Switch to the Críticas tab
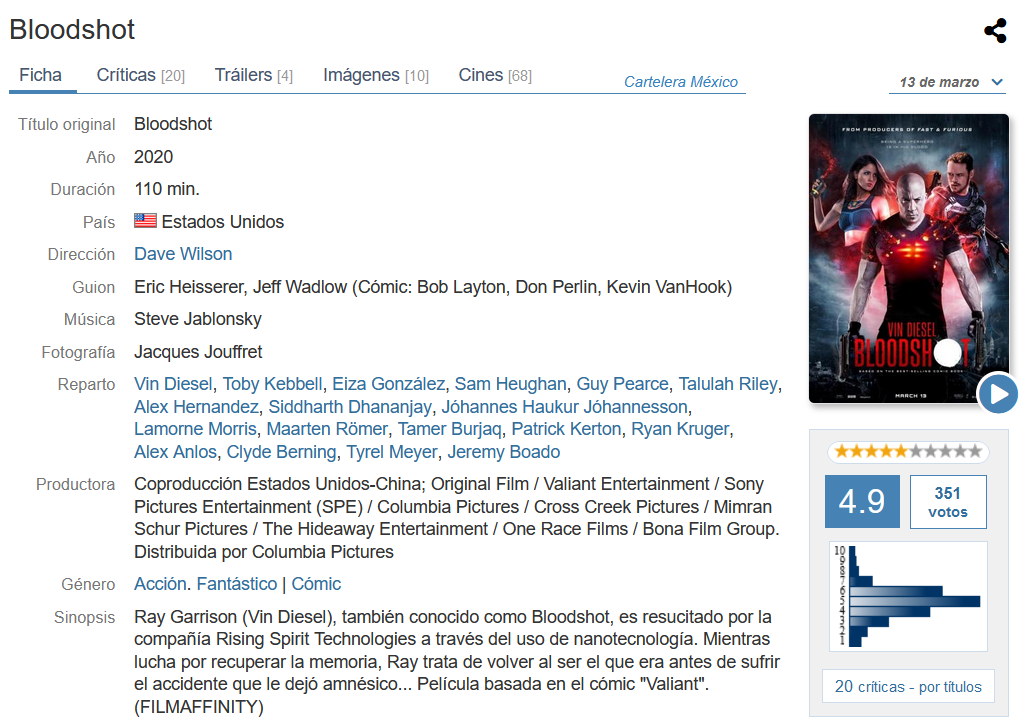This screenshot has height=723, width=1024. click(140, 75)
